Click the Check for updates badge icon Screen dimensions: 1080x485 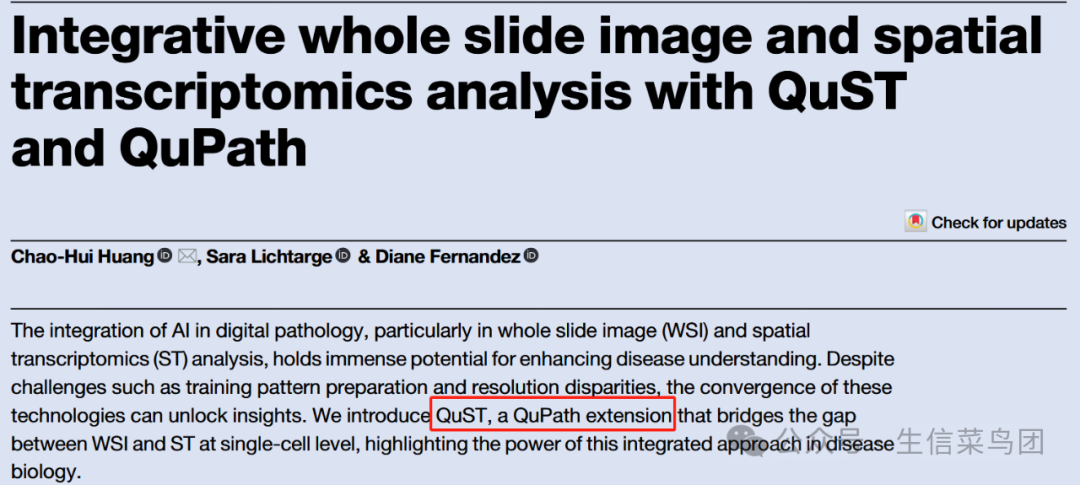[x=915, y=222]
